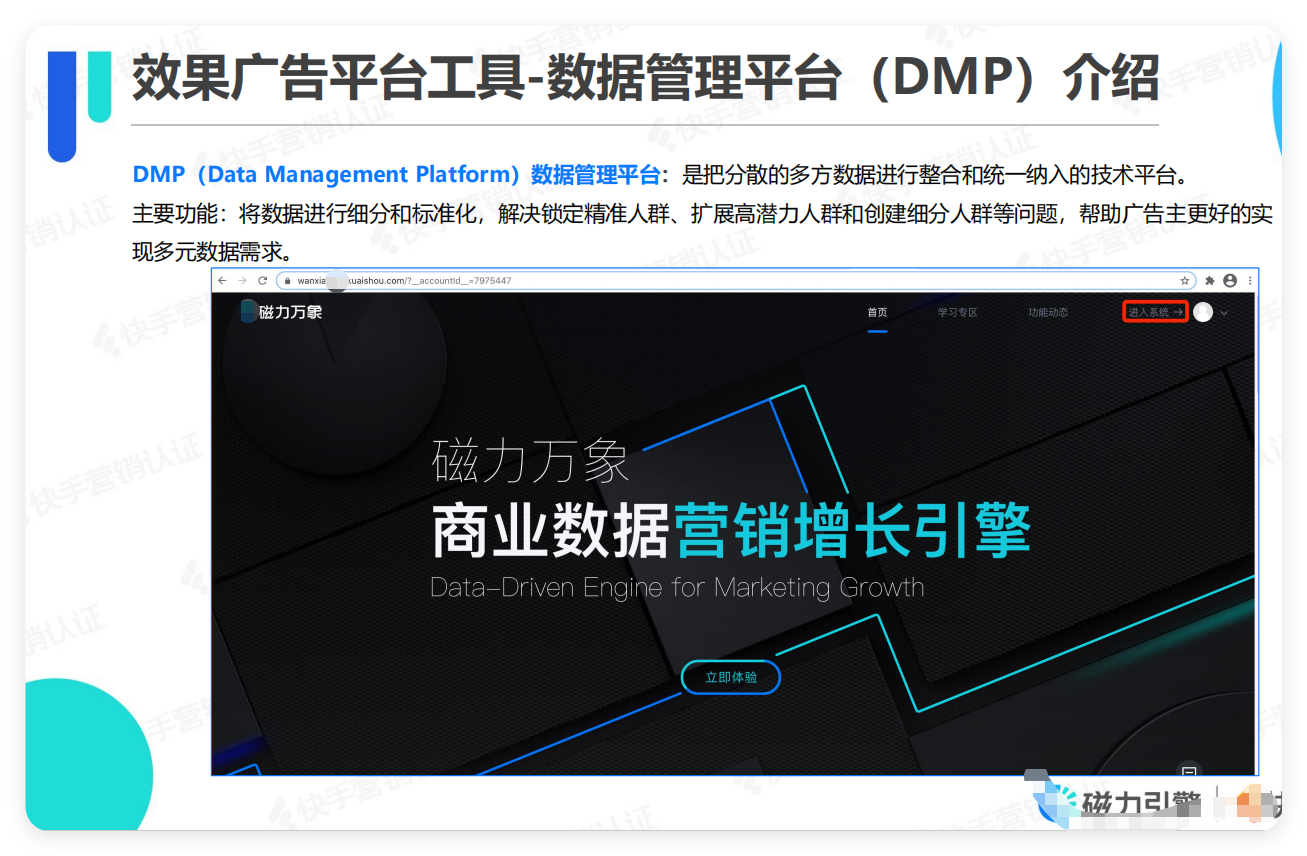Open the 学习专区 navigation tab
This screenshot has width=1307, height=856.
(957, 312)
